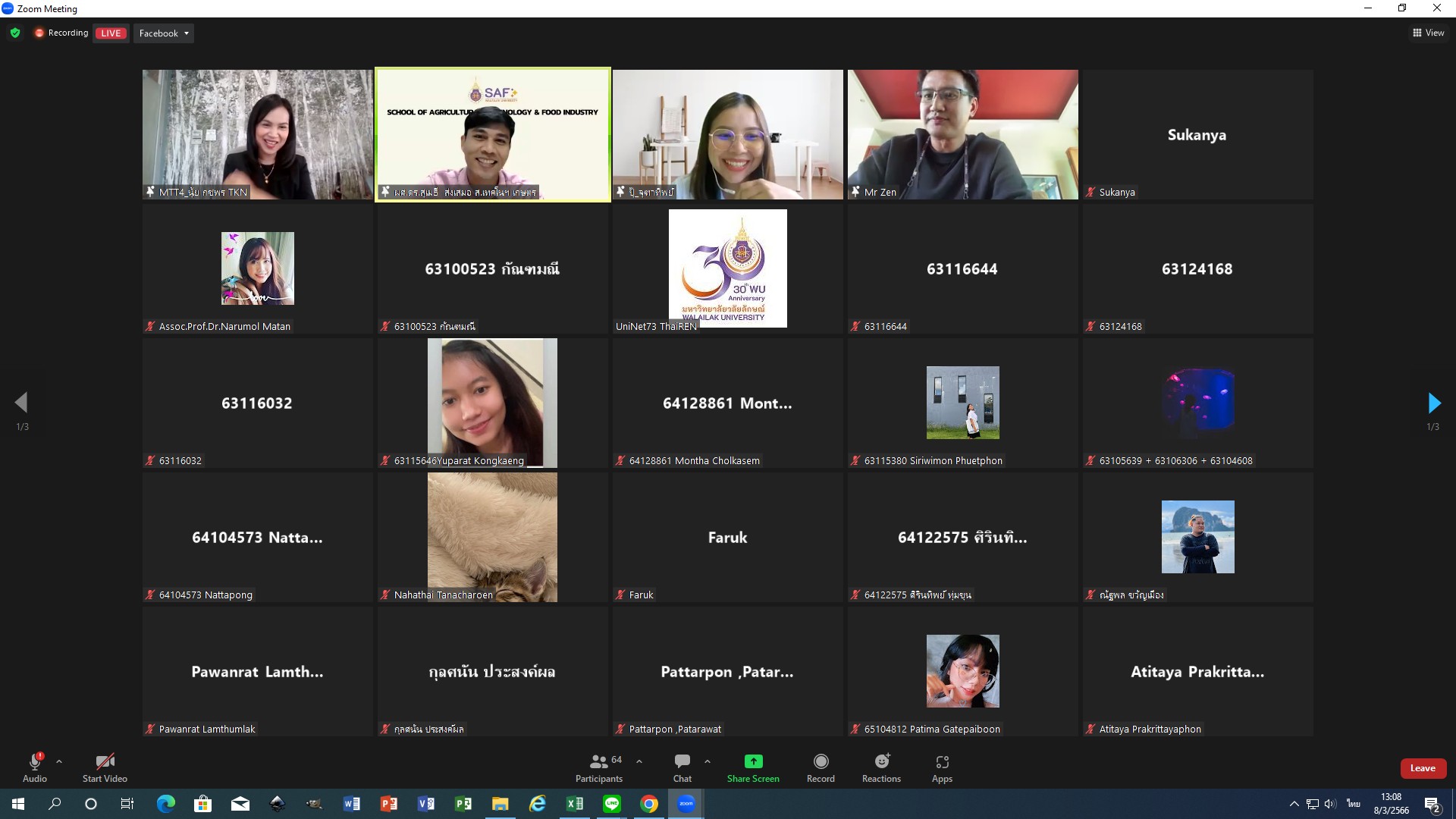Click the red Leave button
Viewport: 1456px width, 819px height.
1423,768
